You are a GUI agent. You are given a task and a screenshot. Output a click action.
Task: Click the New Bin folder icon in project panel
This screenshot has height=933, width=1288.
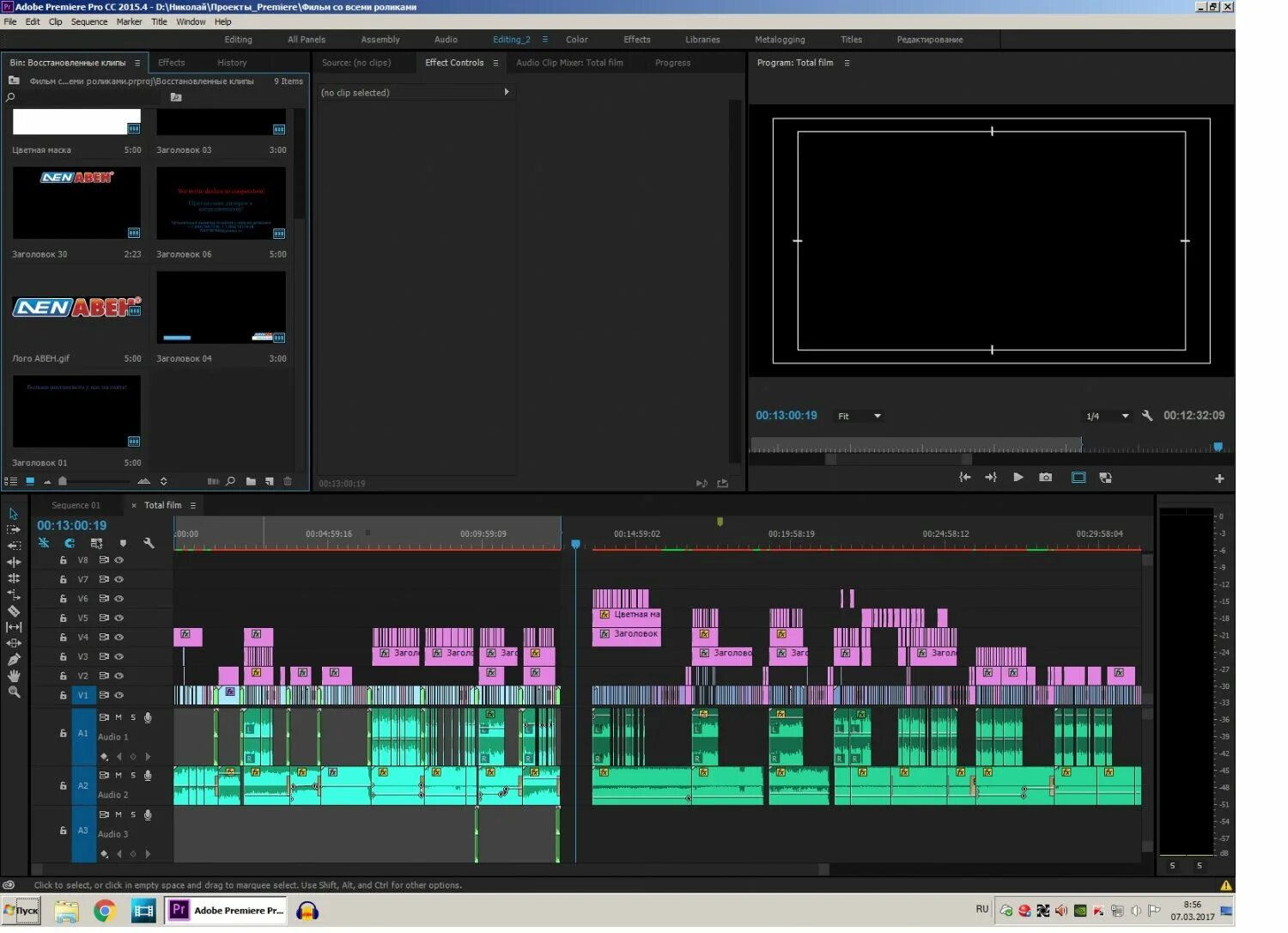pyautogui.click(x=250, y=481)
